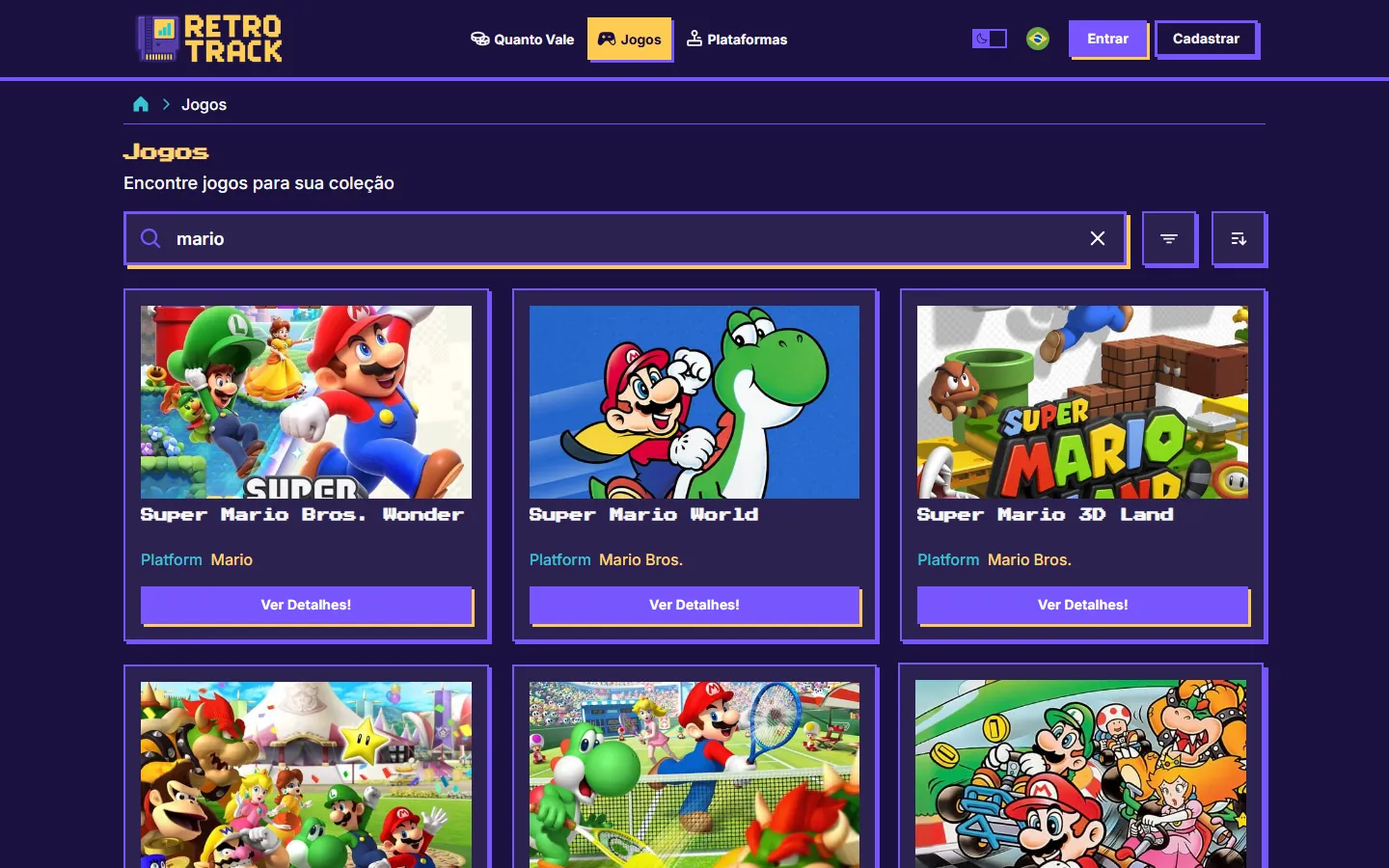Click Super Mario 3D Land title
Screen dimensions: 1389x868
[x=1046, y=515]
